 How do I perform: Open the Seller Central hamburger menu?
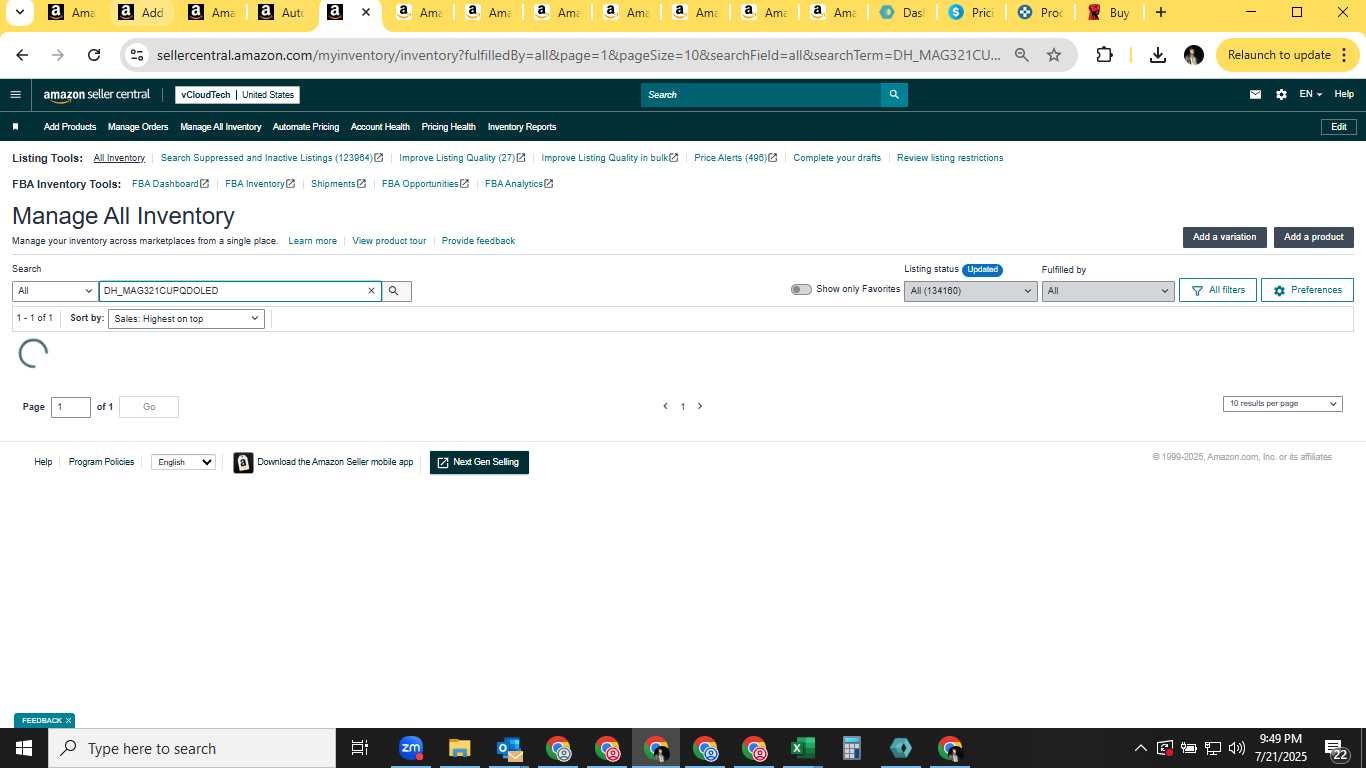[x=15, y=94]
